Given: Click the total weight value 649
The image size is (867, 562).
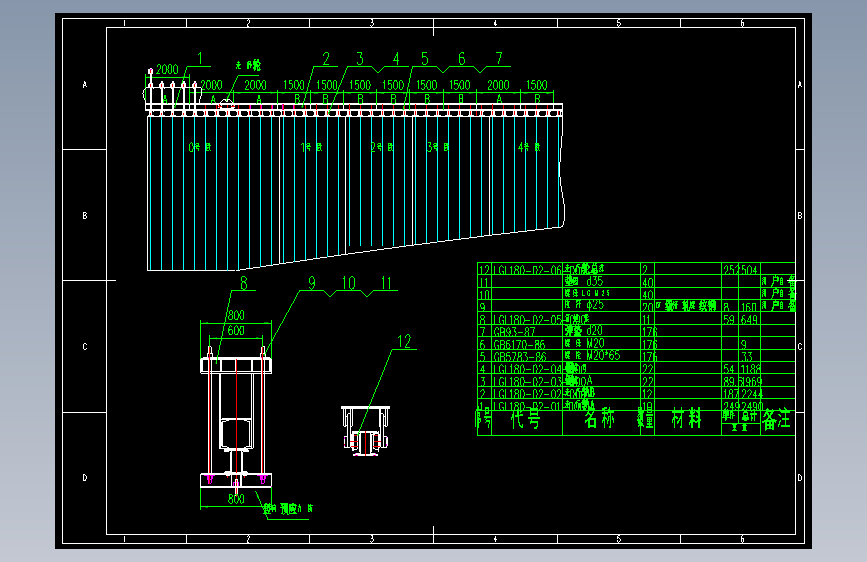Looking at the screenshot, I should coord(749,320).
